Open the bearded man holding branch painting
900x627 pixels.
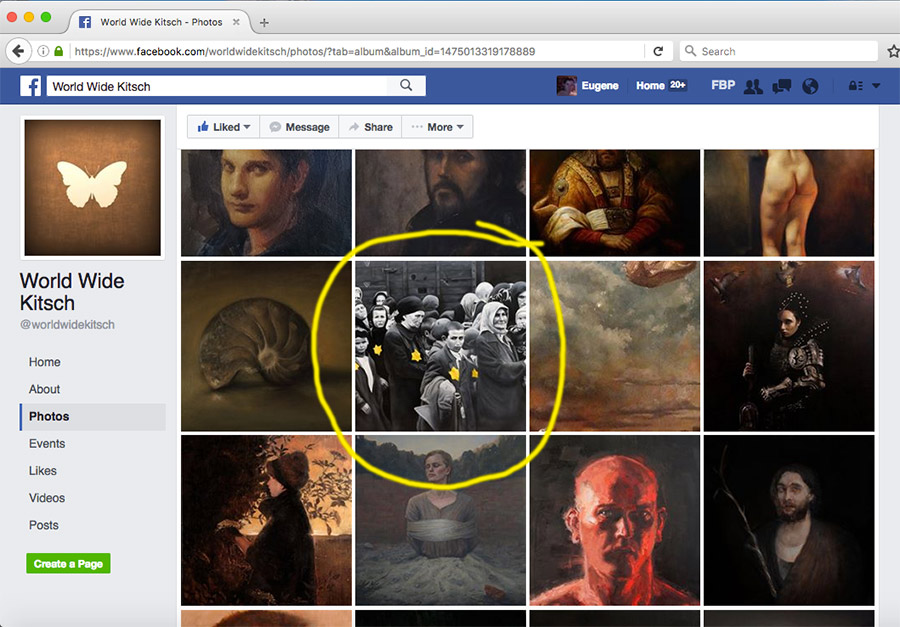(x=789, y=520)
